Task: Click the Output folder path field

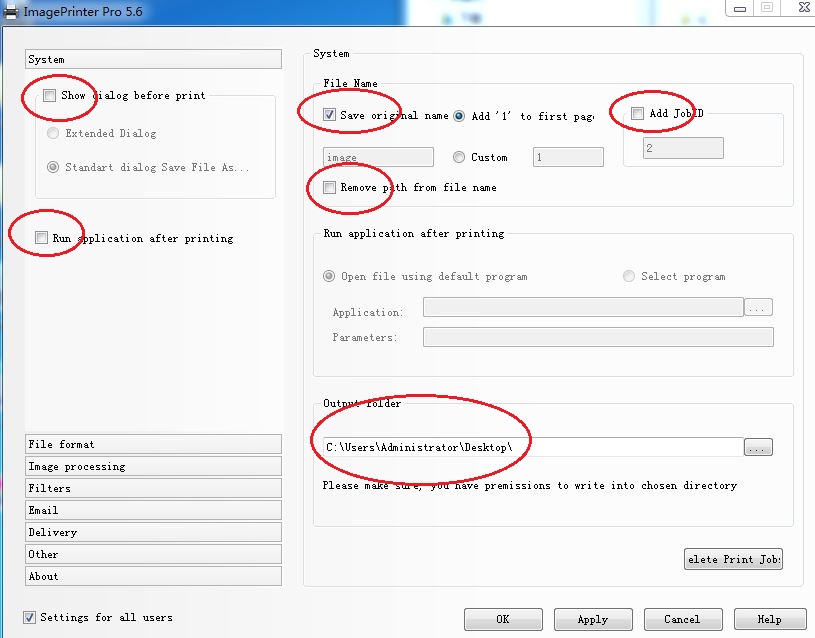Action: (533, 447)
